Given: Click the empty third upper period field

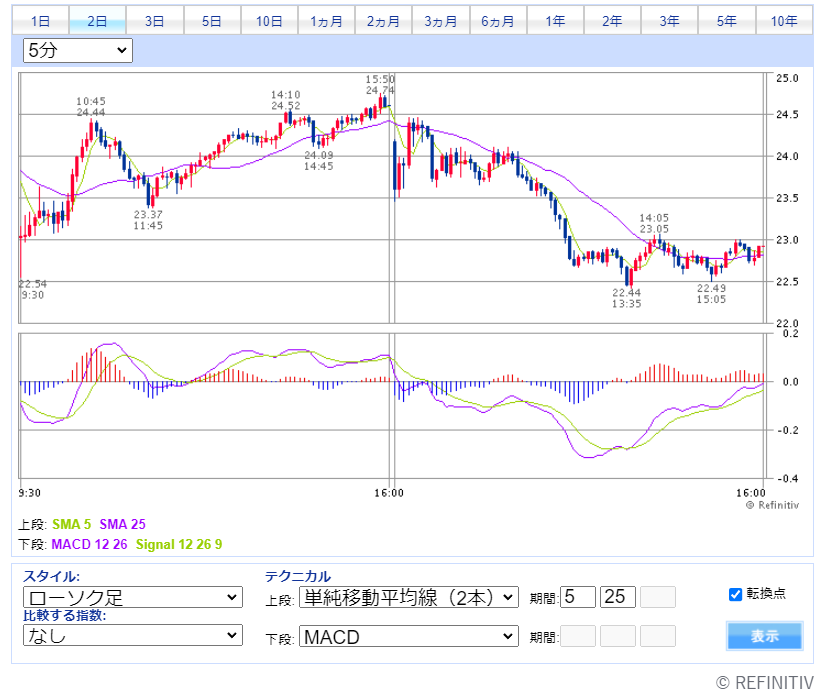Looking at the screenshot, I should coord(657,597).
